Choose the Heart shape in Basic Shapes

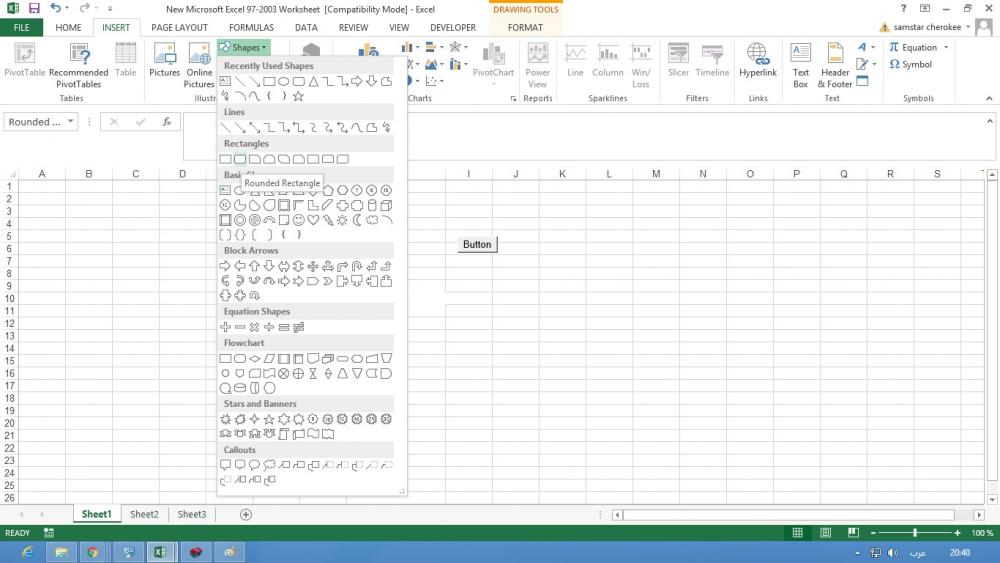(313, 220)
